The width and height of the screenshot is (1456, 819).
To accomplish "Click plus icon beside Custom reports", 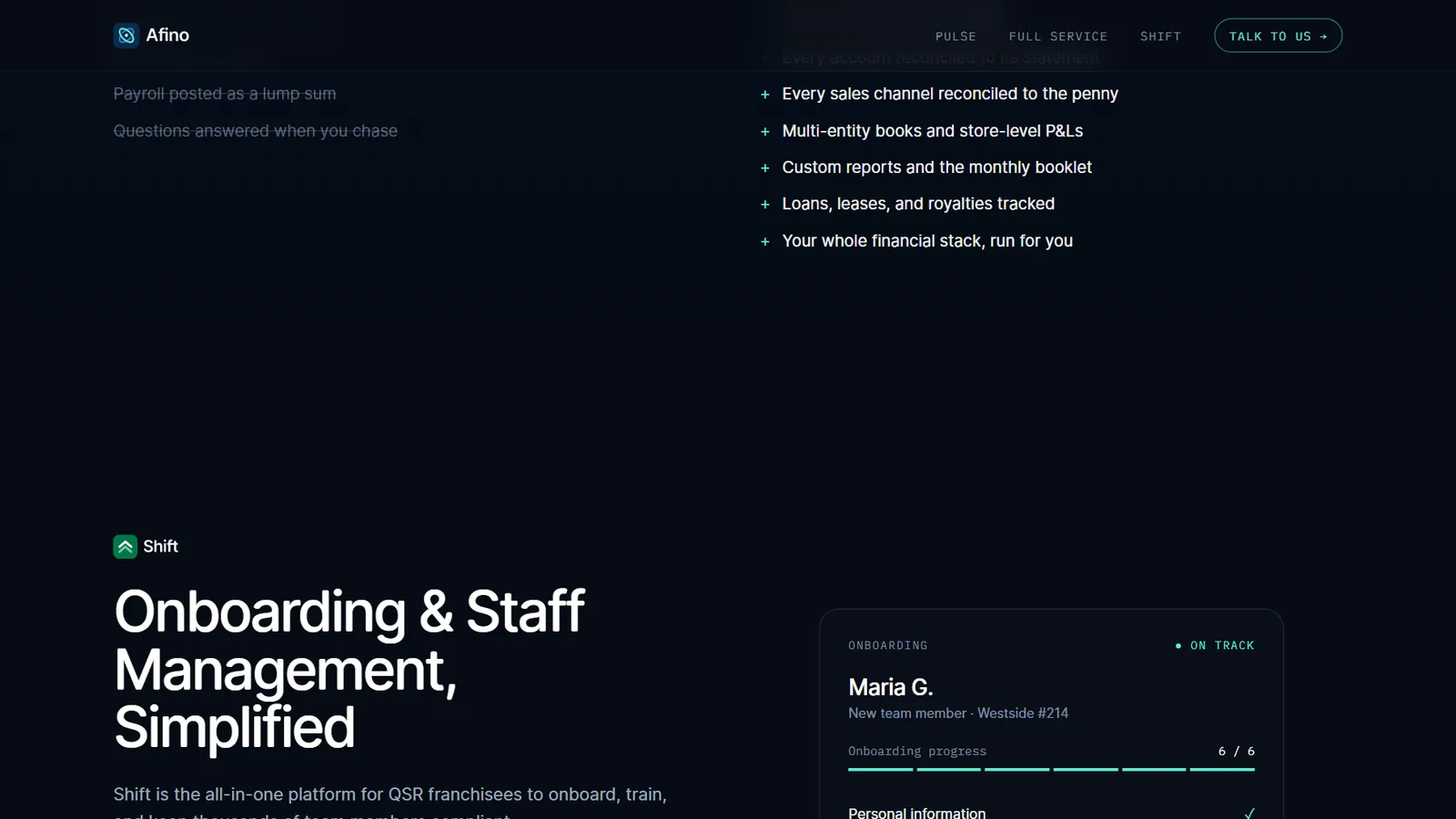I will [x=765, y=168].
